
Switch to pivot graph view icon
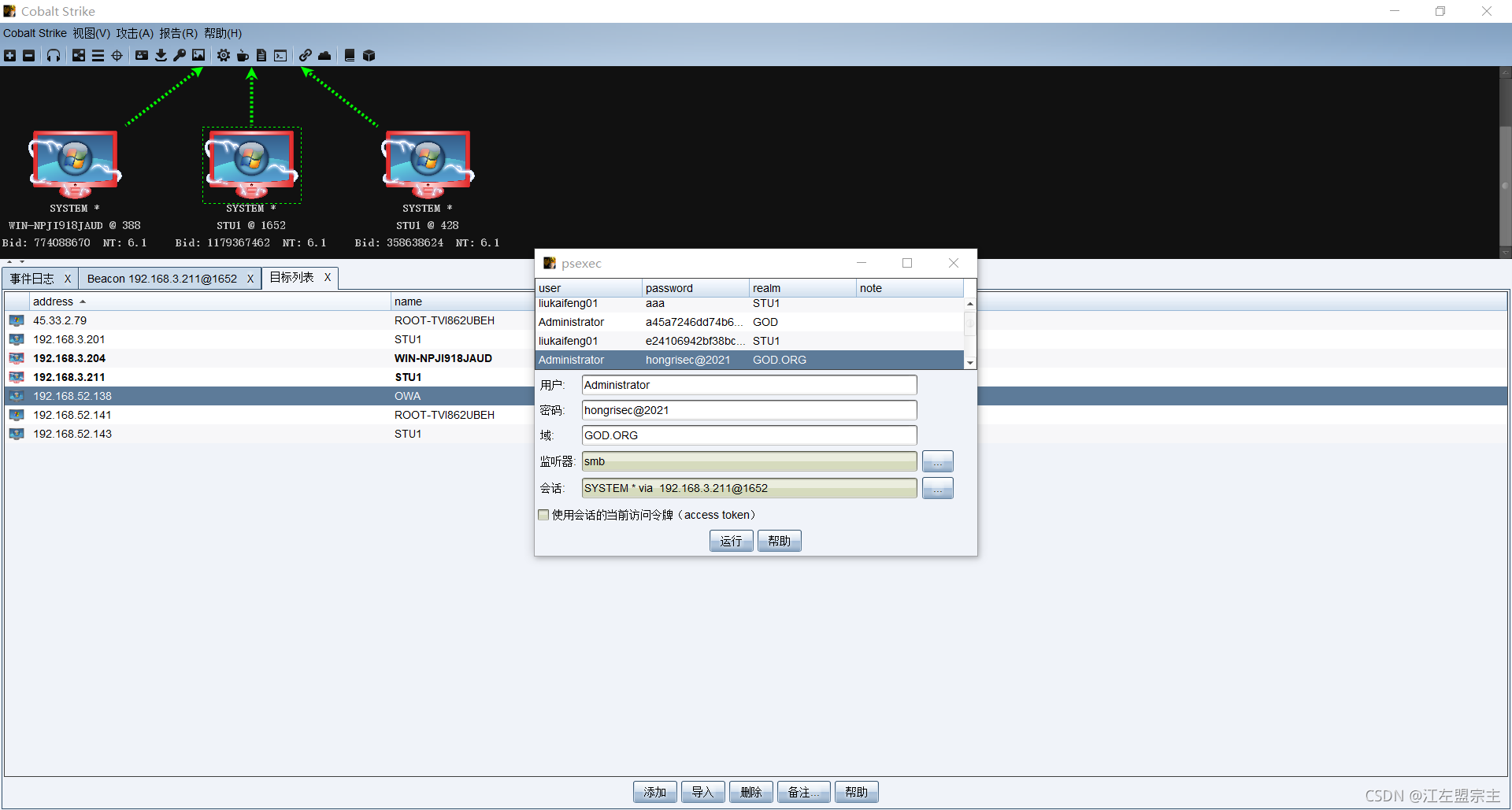coord(79,55)
